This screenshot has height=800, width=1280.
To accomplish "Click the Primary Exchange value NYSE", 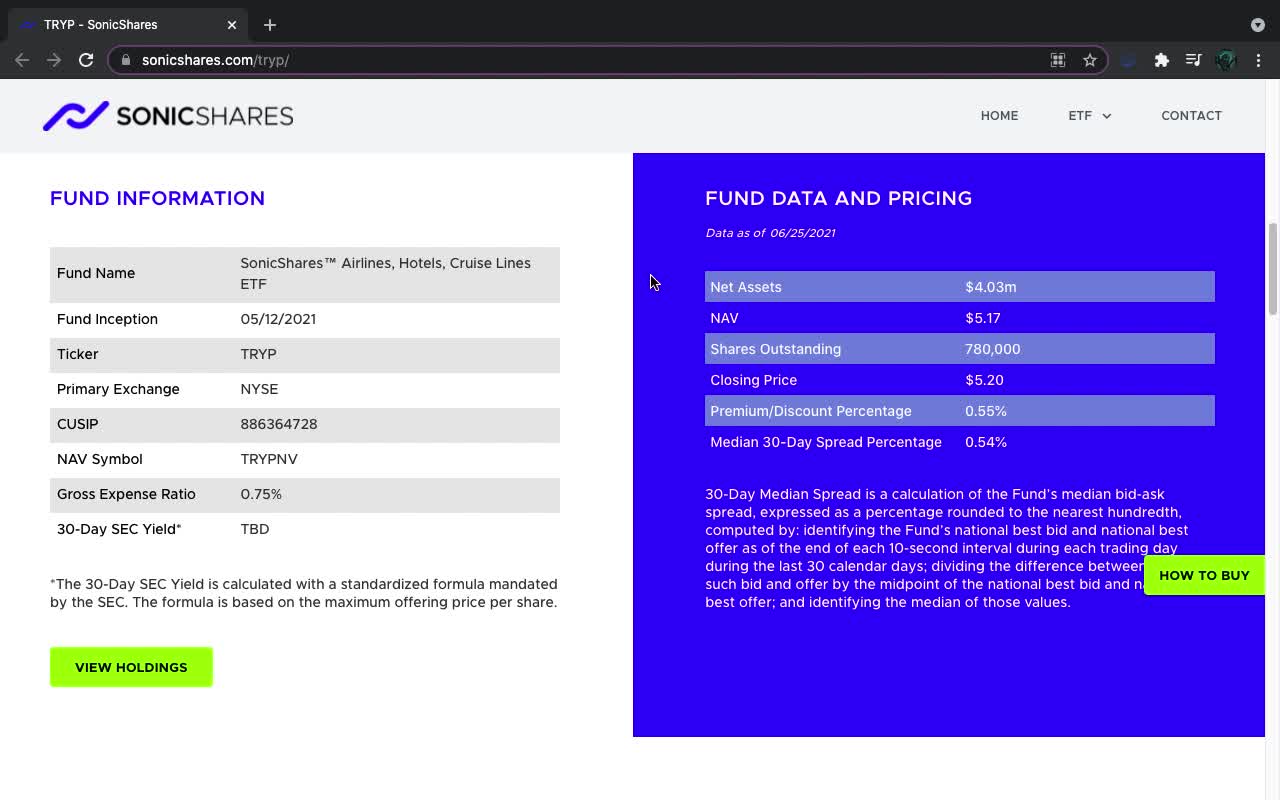I will point(259,389).
